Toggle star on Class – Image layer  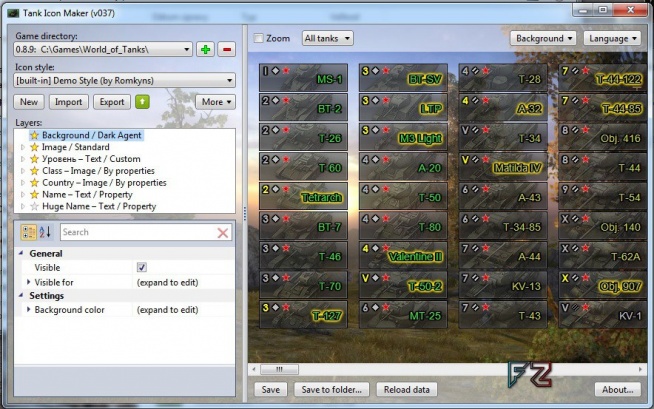tap(34, 171)
